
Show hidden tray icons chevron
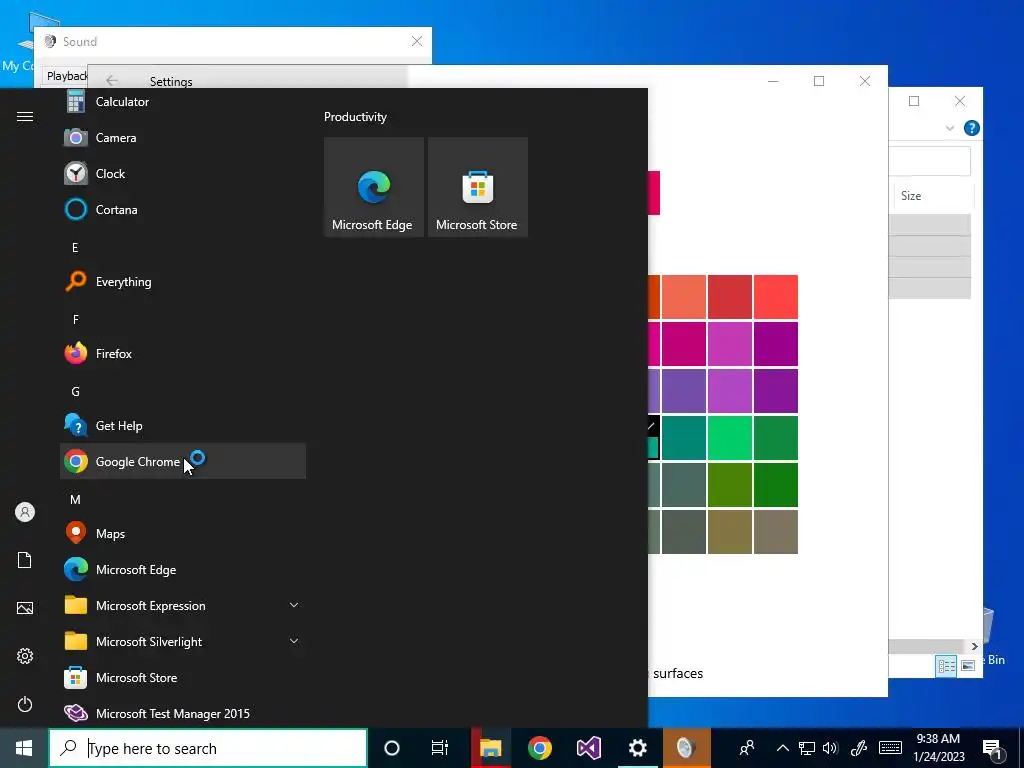[782, 748]
